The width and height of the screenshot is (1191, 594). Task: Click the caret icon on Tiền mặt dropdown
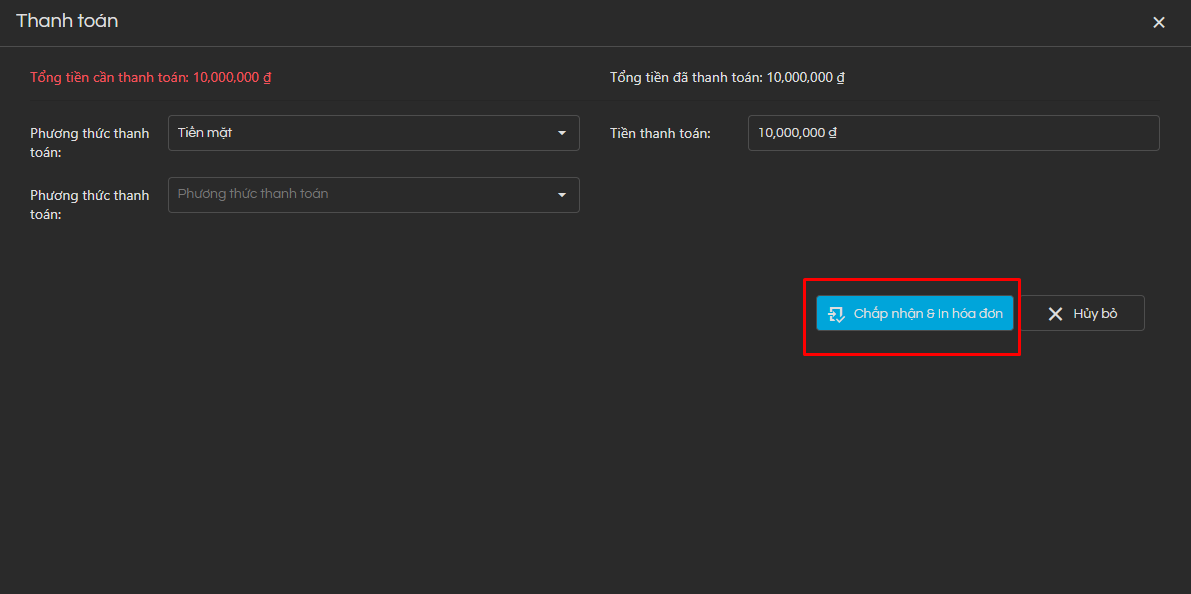562,133
